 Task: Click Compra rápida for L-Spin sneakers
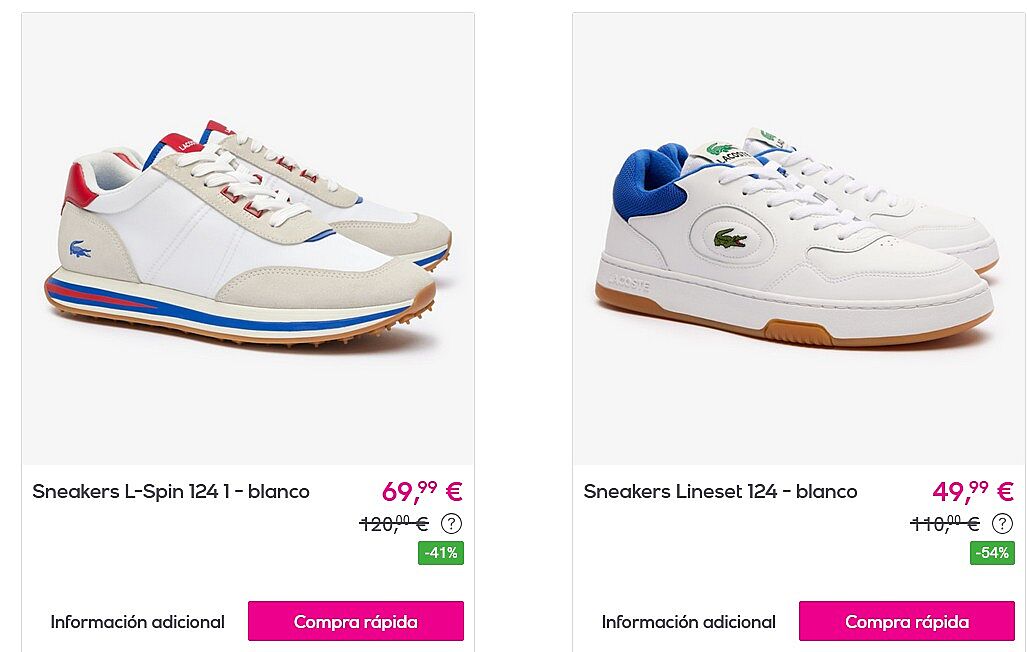coord(356,621)
